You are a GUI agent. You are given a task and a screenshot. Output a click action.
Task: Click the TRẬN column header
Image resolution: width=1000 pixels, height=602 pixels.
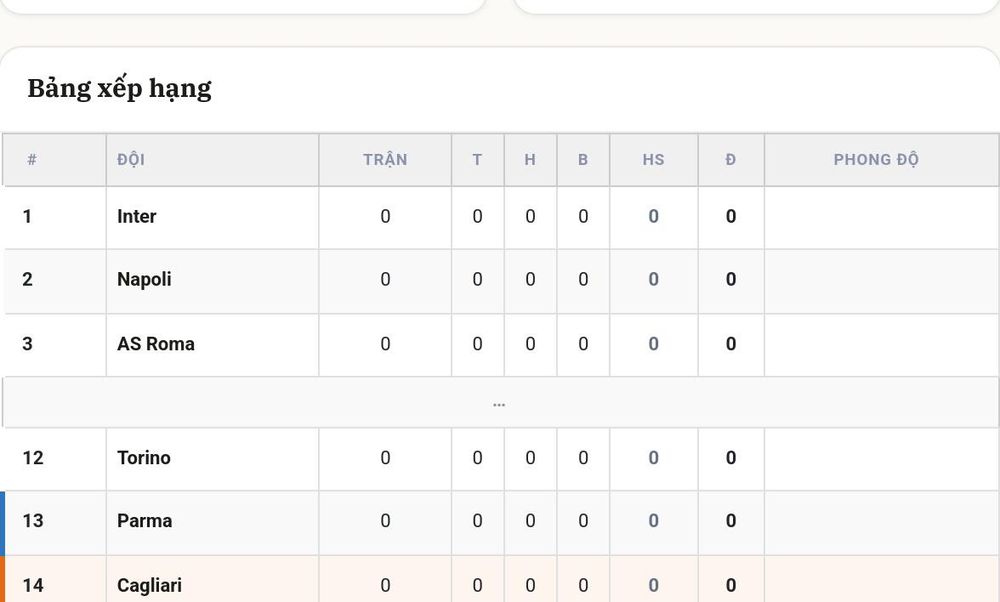[385, 159]
